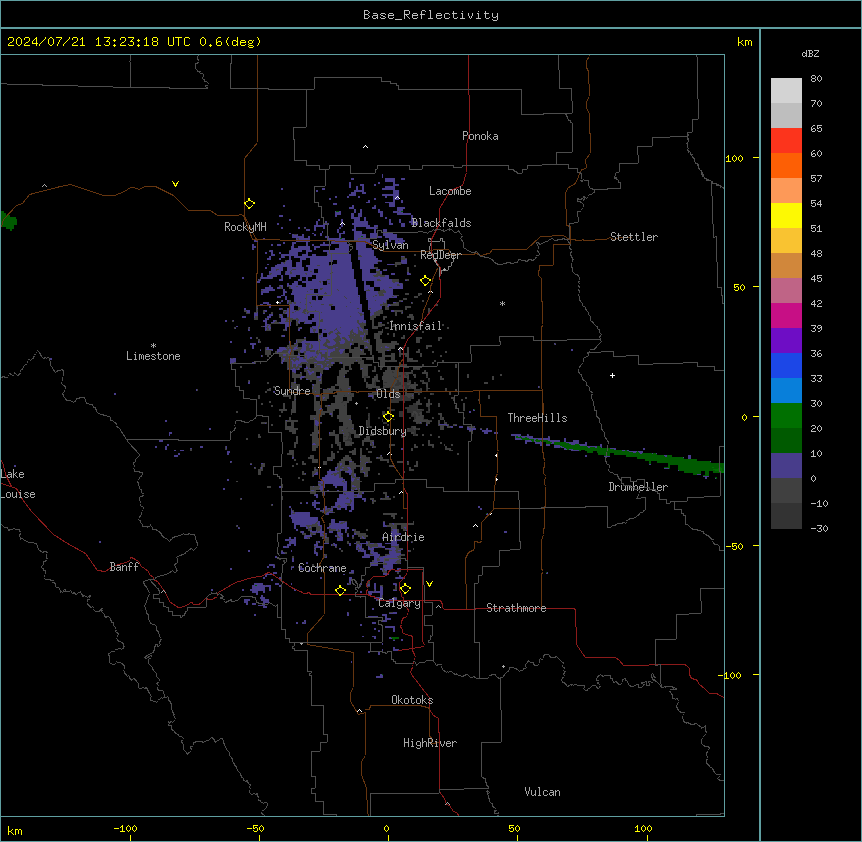Click the yellow V marker northwest of RockyMH
The height and width of the screenshot is (842, 862).
click(x=175, y=184)
